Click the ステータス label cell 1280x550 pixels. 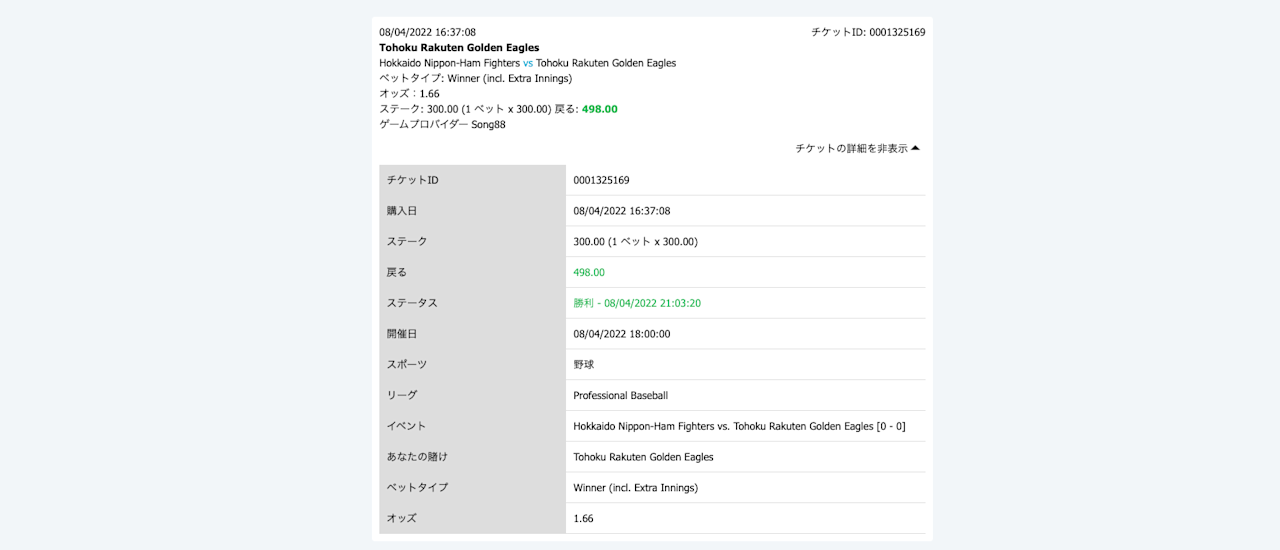click(472, 303)
